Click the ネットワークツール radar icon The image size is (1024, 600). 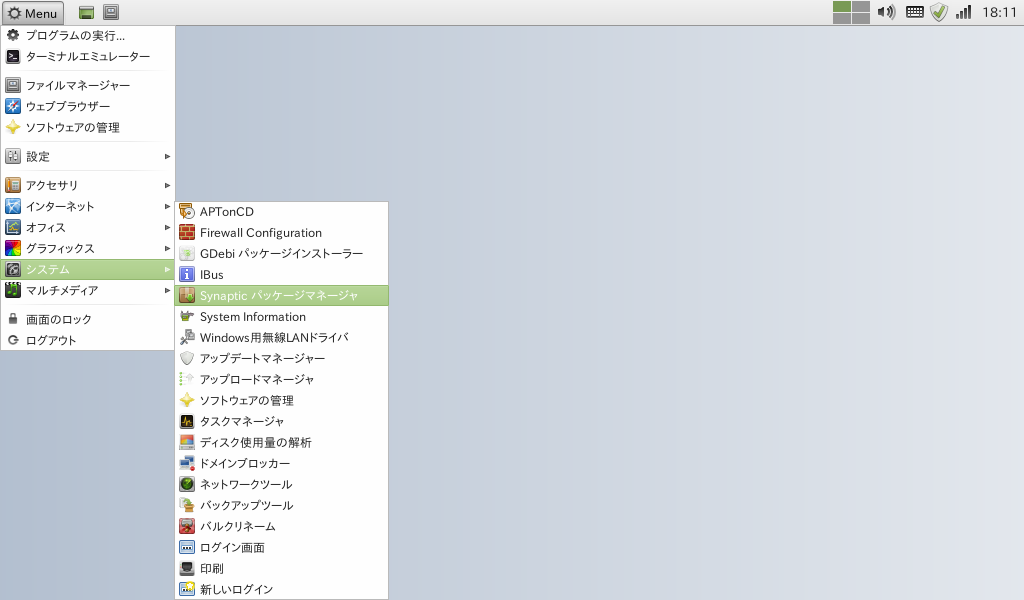[187, 484]
